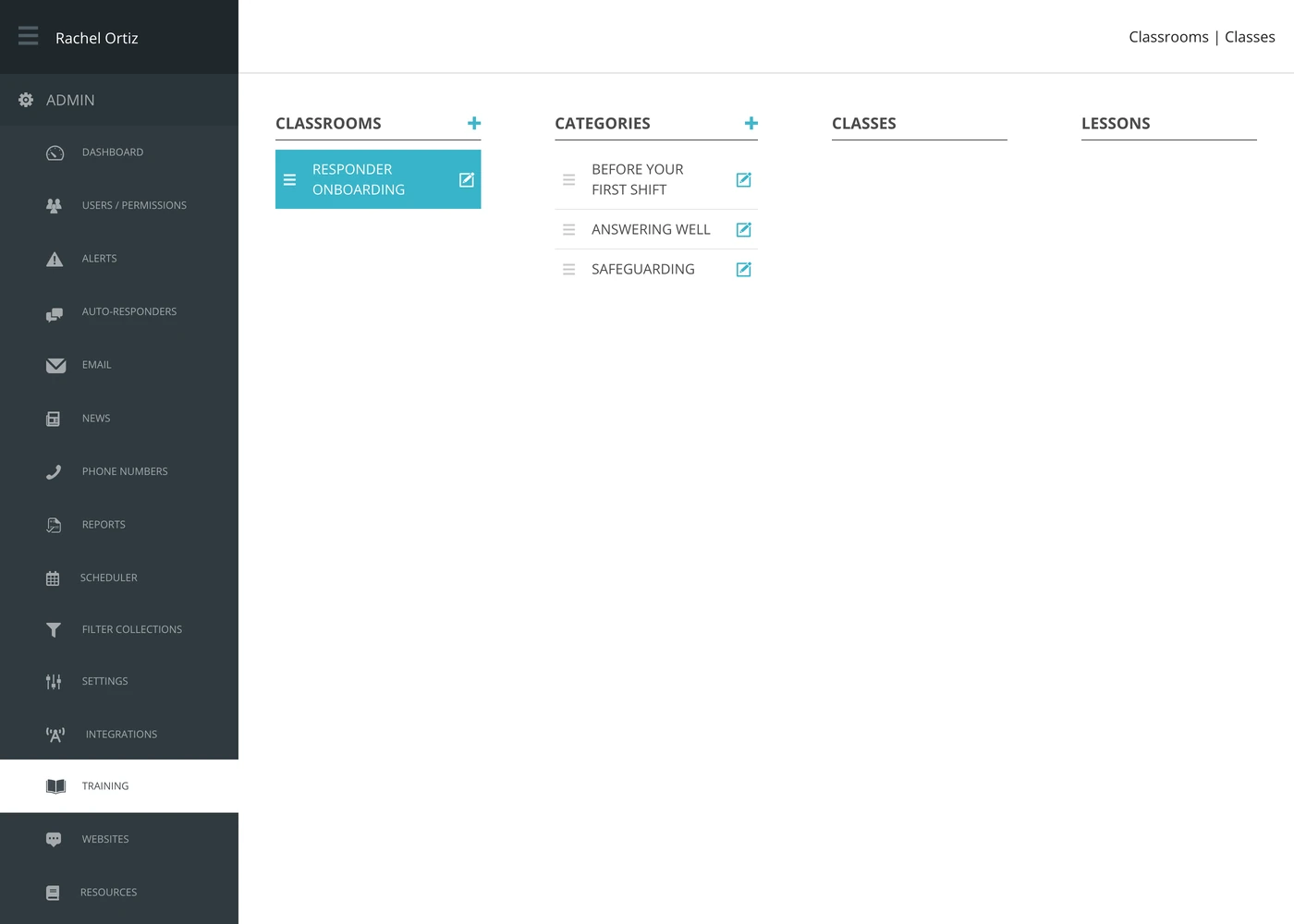Click the Email envelope icon

(55, 366)
